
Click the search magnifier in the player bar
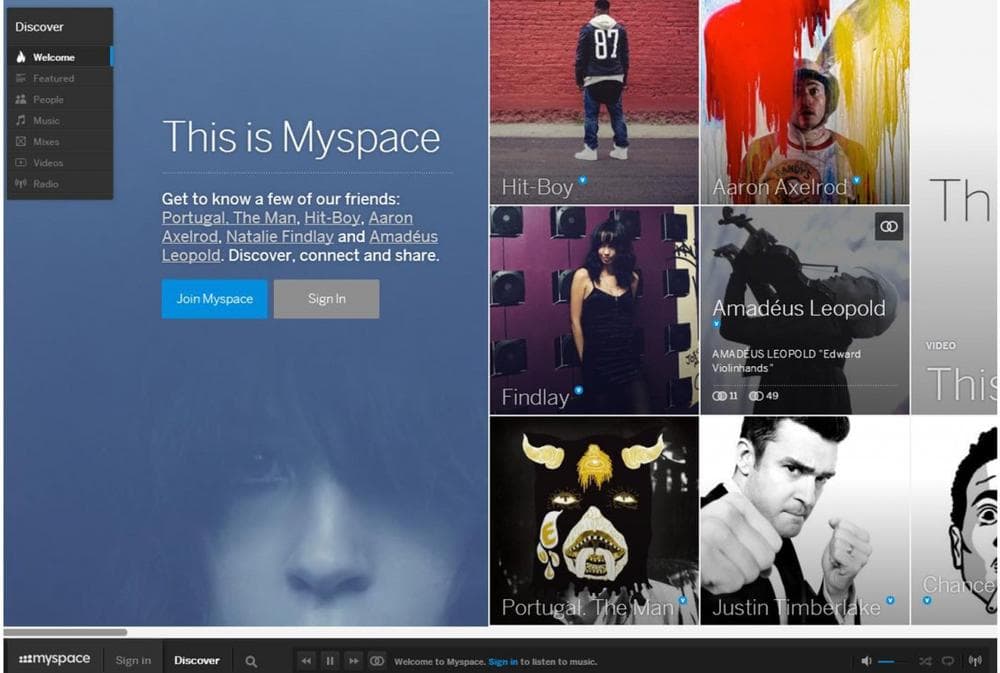pyautogui.click(x=249, y=660)
